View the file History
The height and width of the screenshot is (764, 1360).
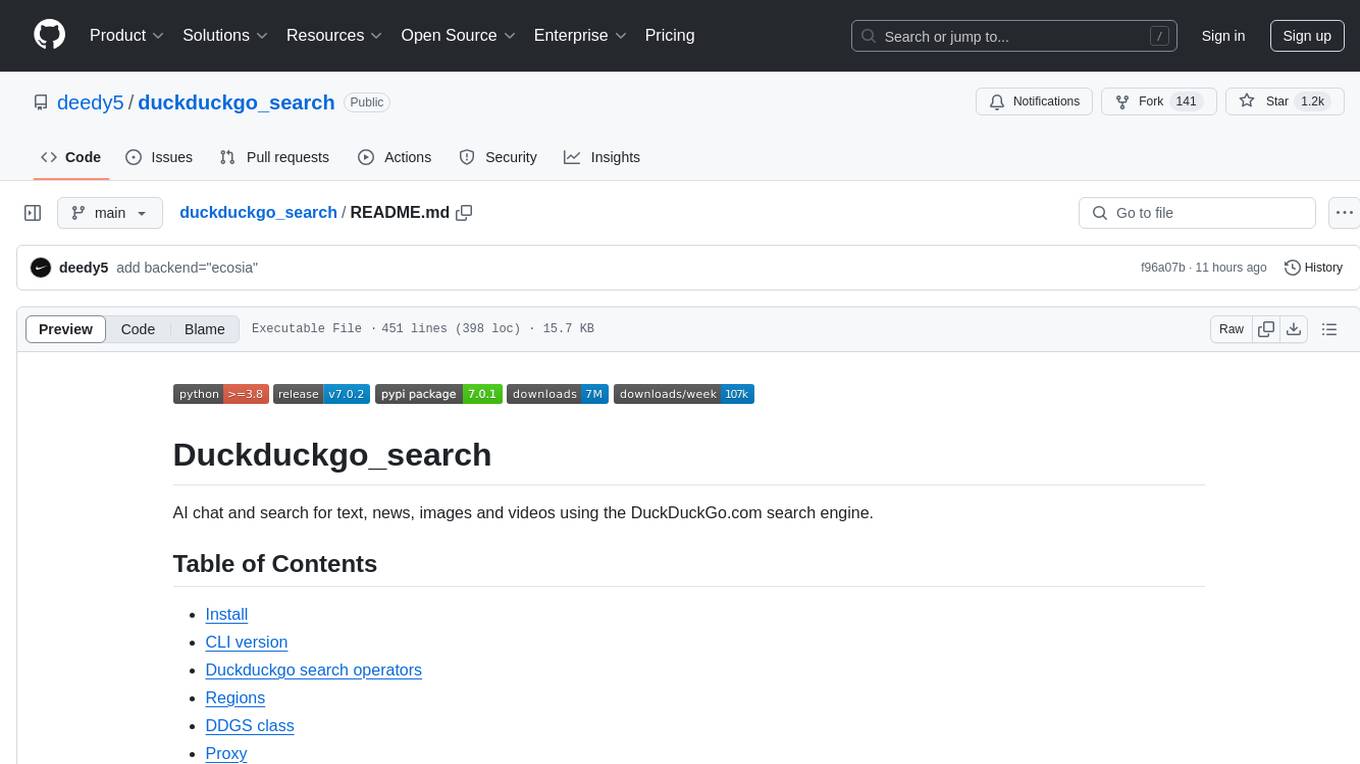(1313, 268)
